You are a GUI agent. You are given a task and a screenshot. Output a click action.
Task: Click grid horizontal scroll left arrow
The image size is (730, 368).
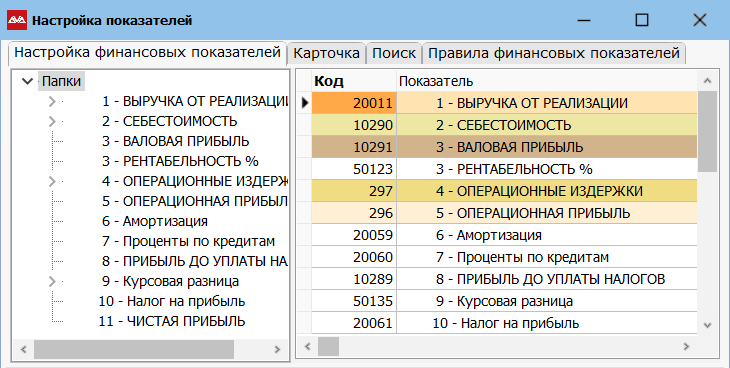click(307, 347)
